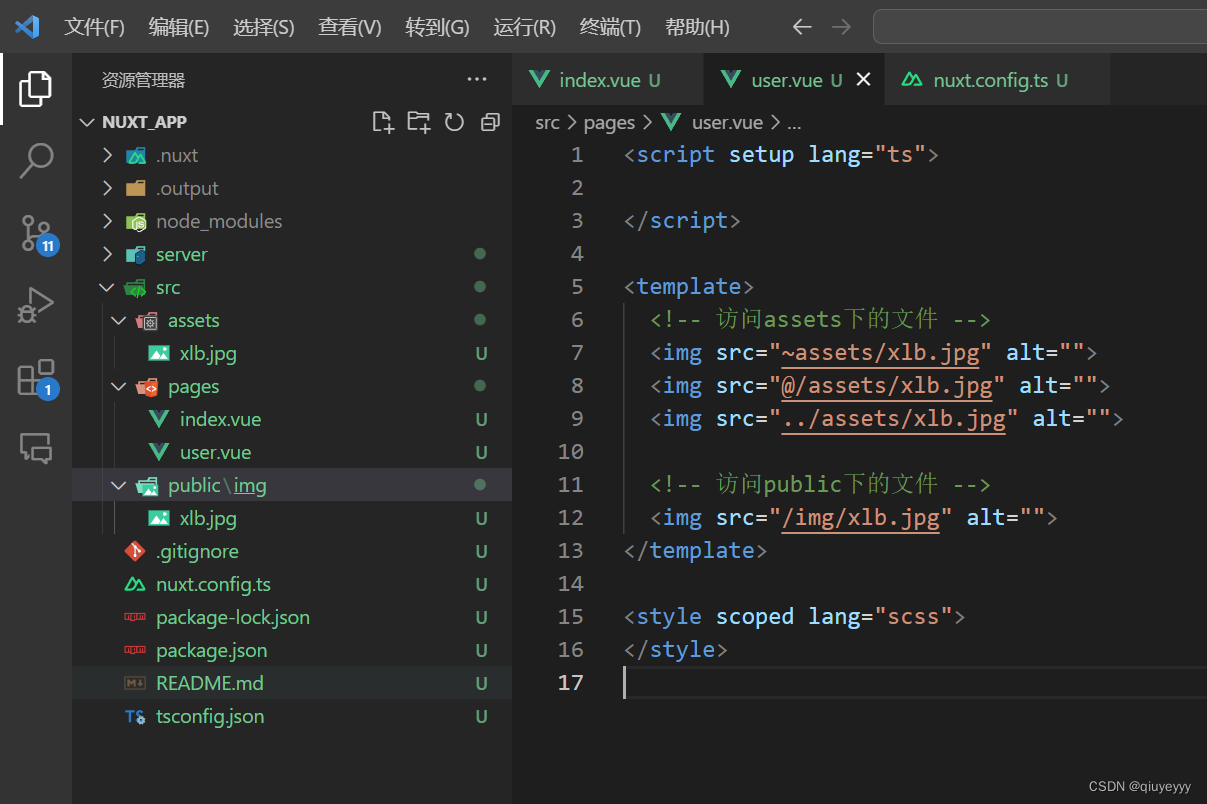Click the command center search box
1207x804 pixels.
click(x=1040, y=27)
